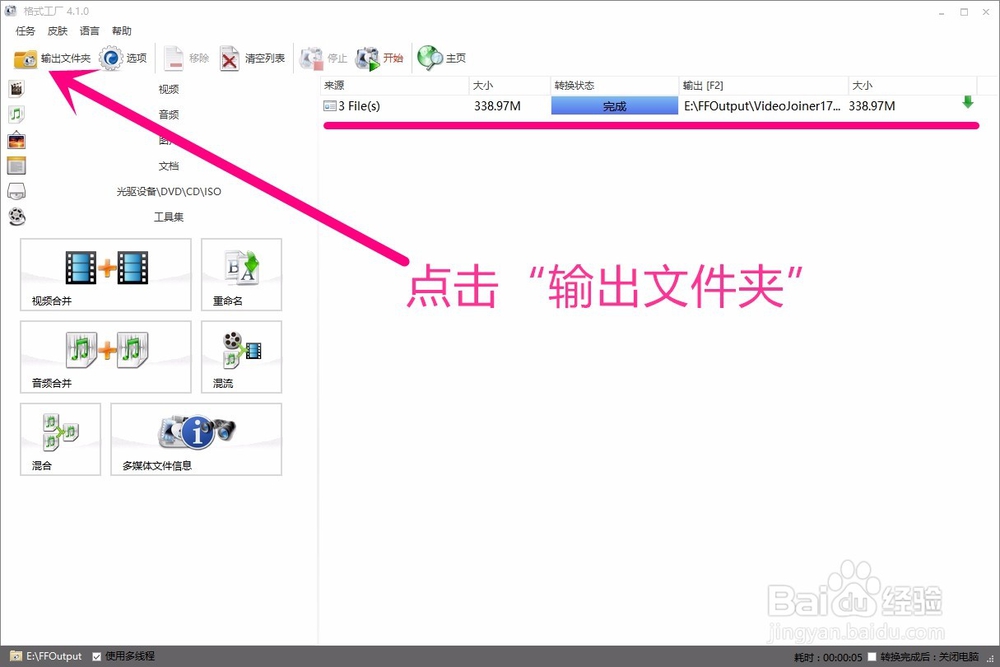
Task: Select the toolset film reel icon
Action: (17, 217)
